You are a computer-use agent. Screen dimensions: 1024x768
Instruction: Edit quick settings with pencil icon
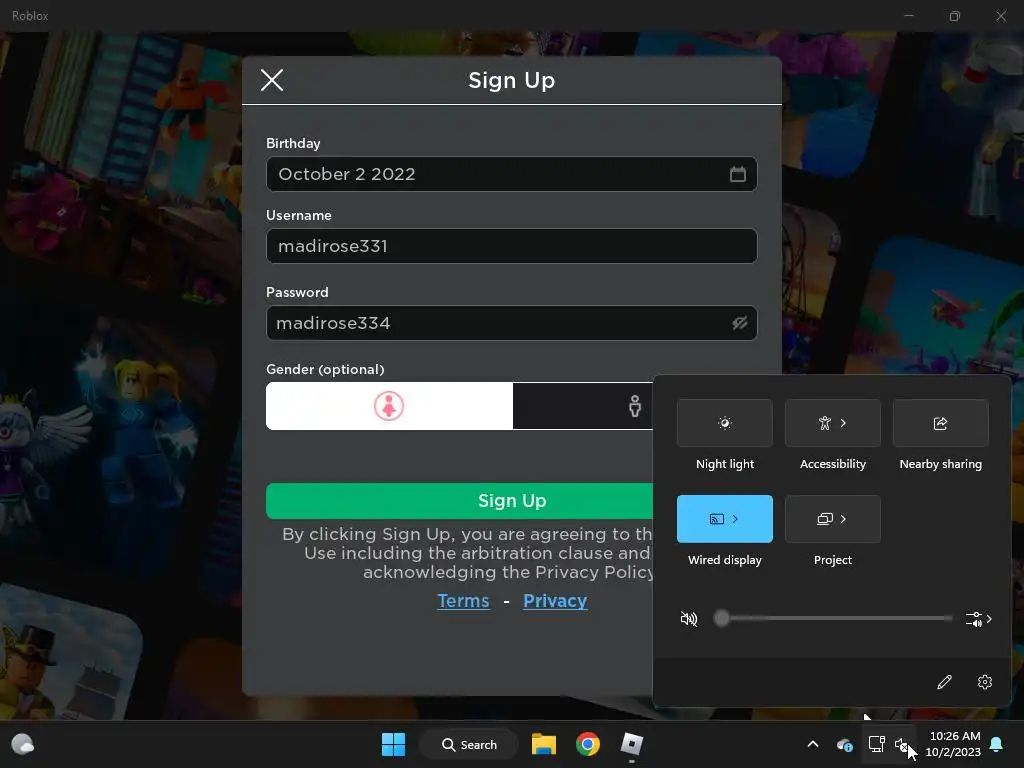pos(944,682)
